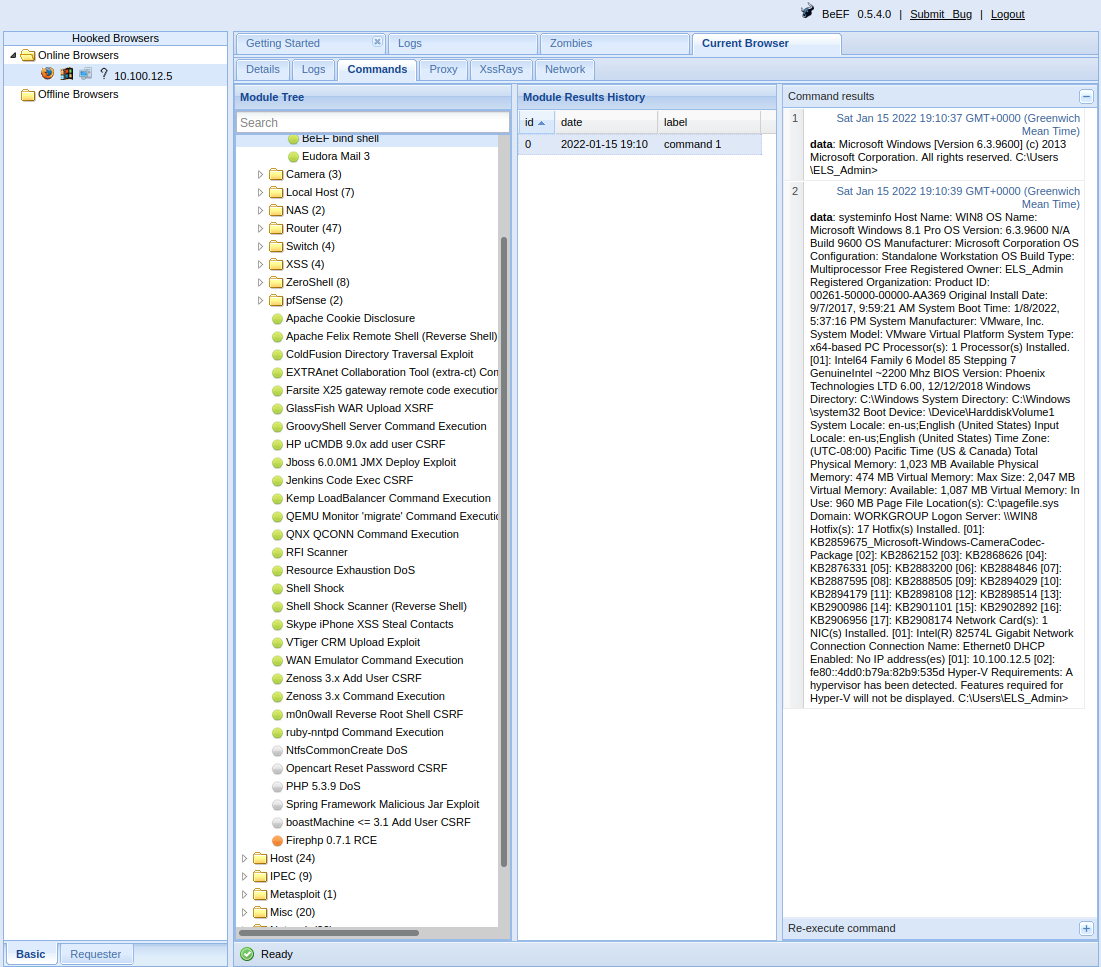The image size is (1101, 967).
Task: Select the command 1 row in results history
Action: point(640,144)
